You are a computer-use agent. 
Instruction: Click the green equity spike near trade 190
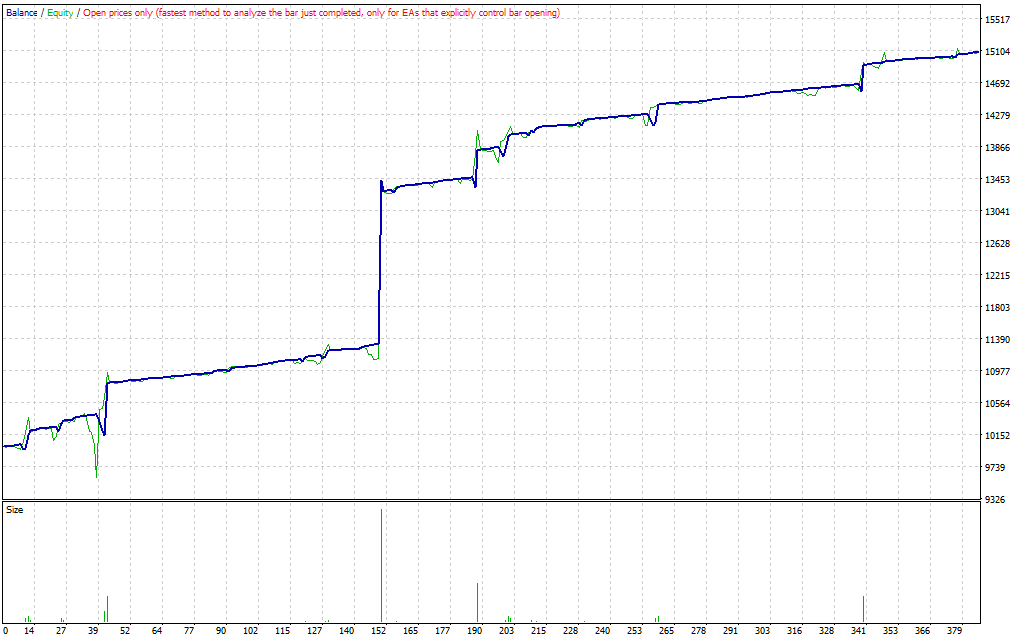478,132
